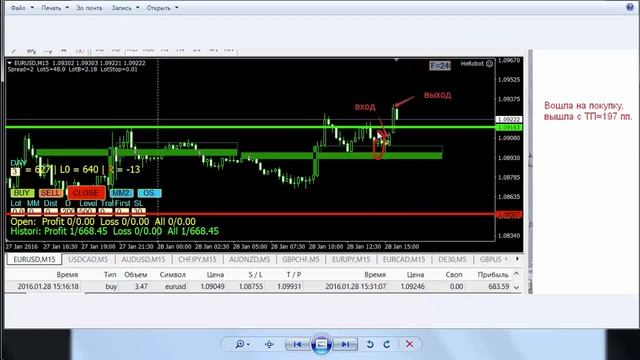This screenshot has width=640, height=360.
Task: Click the D input field showing 200
Action: coord(67,211)
